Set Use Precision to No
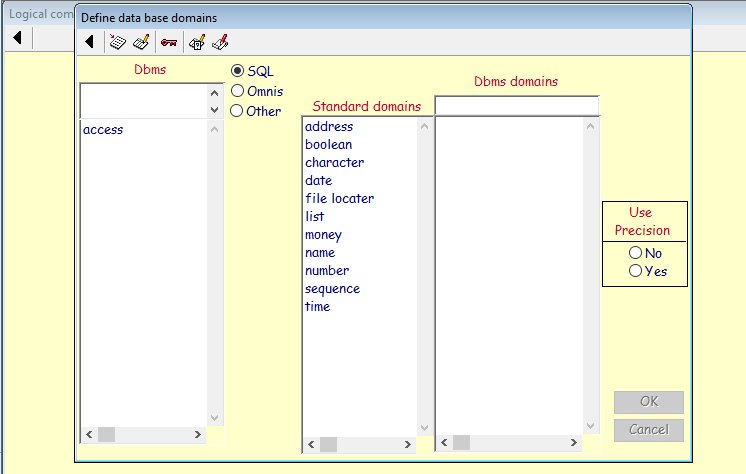Screen dimensions: 746x474 635,253
